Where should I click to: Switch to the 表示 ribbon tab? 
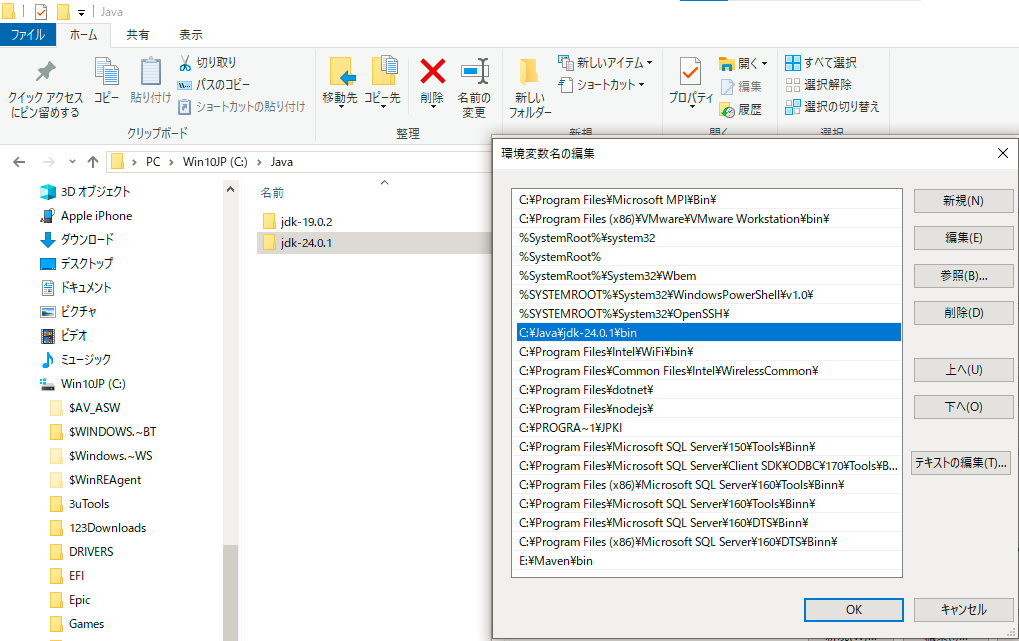(x=191, y=35)
